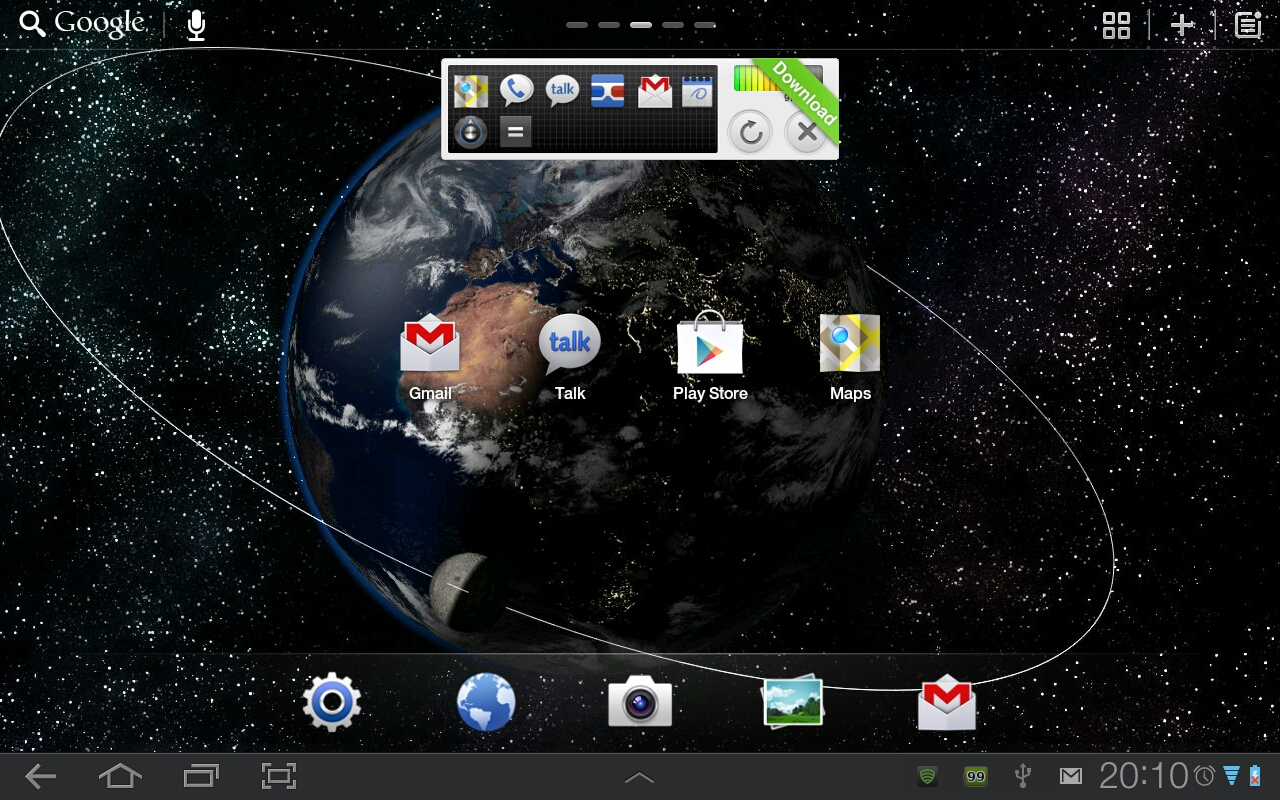The height and width of the screenshot is (800, 1280).
Task: Open the Play Store app
Action: [710, 355]
